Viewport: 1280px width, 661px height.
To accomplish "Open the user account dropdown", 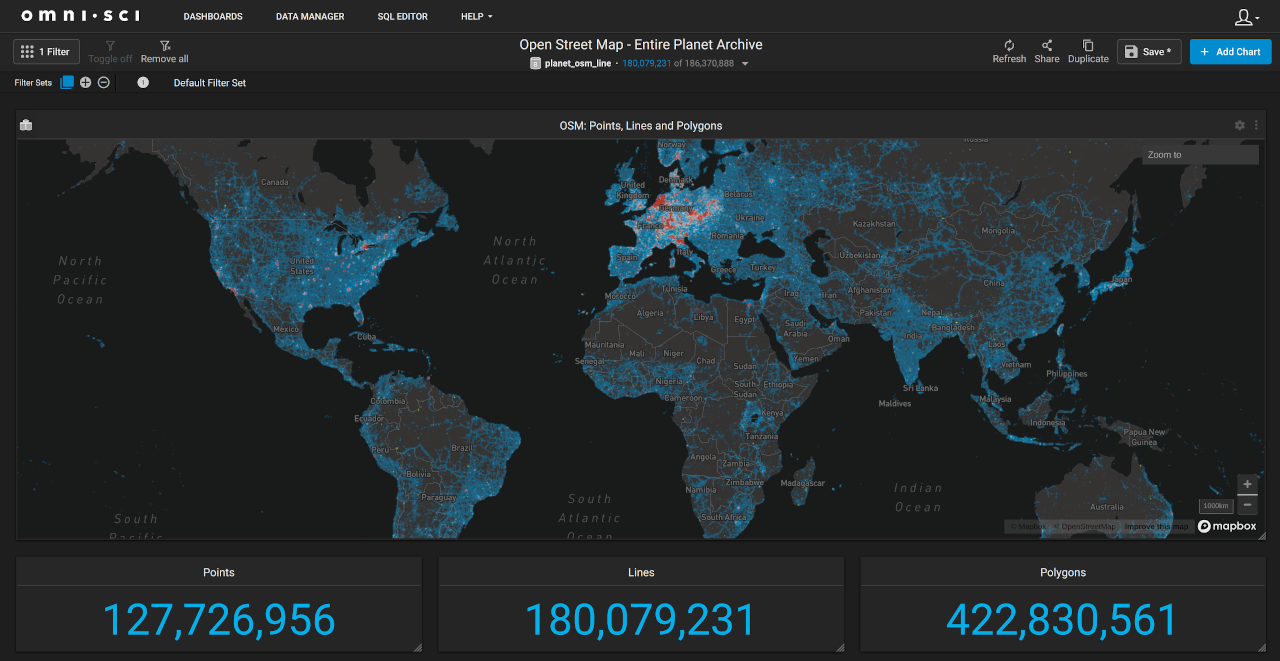I will click(x=1246, y=17).
